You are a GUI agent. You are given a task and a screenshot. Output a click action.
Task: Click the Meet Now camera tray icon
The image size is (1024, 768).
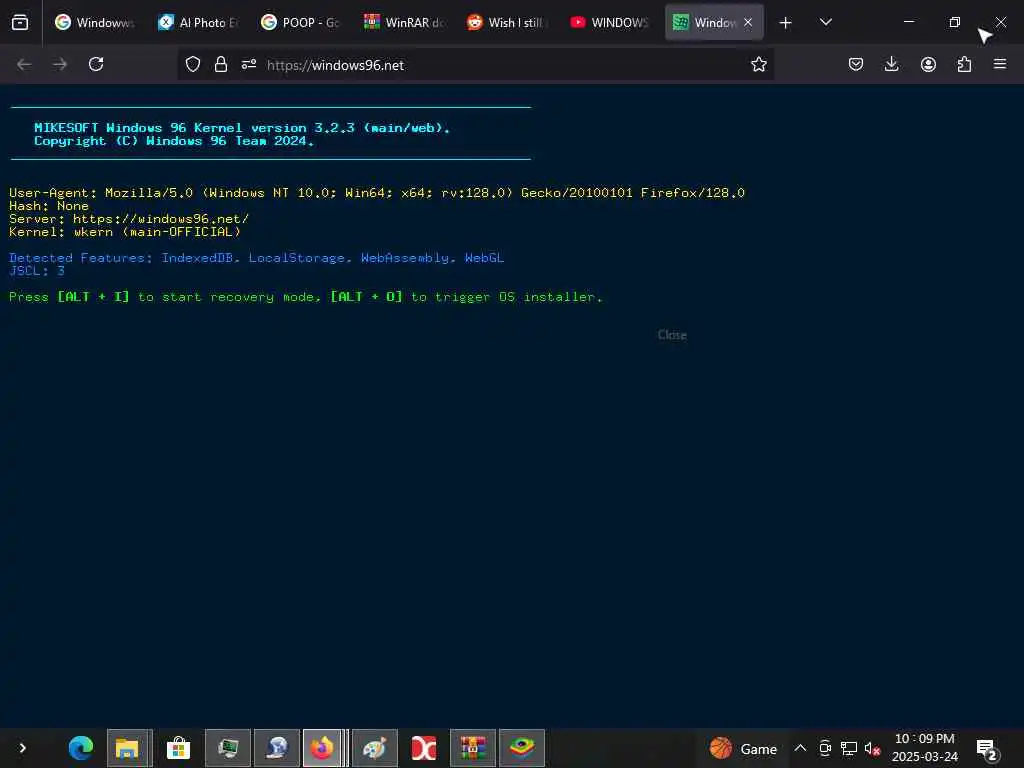825,748
